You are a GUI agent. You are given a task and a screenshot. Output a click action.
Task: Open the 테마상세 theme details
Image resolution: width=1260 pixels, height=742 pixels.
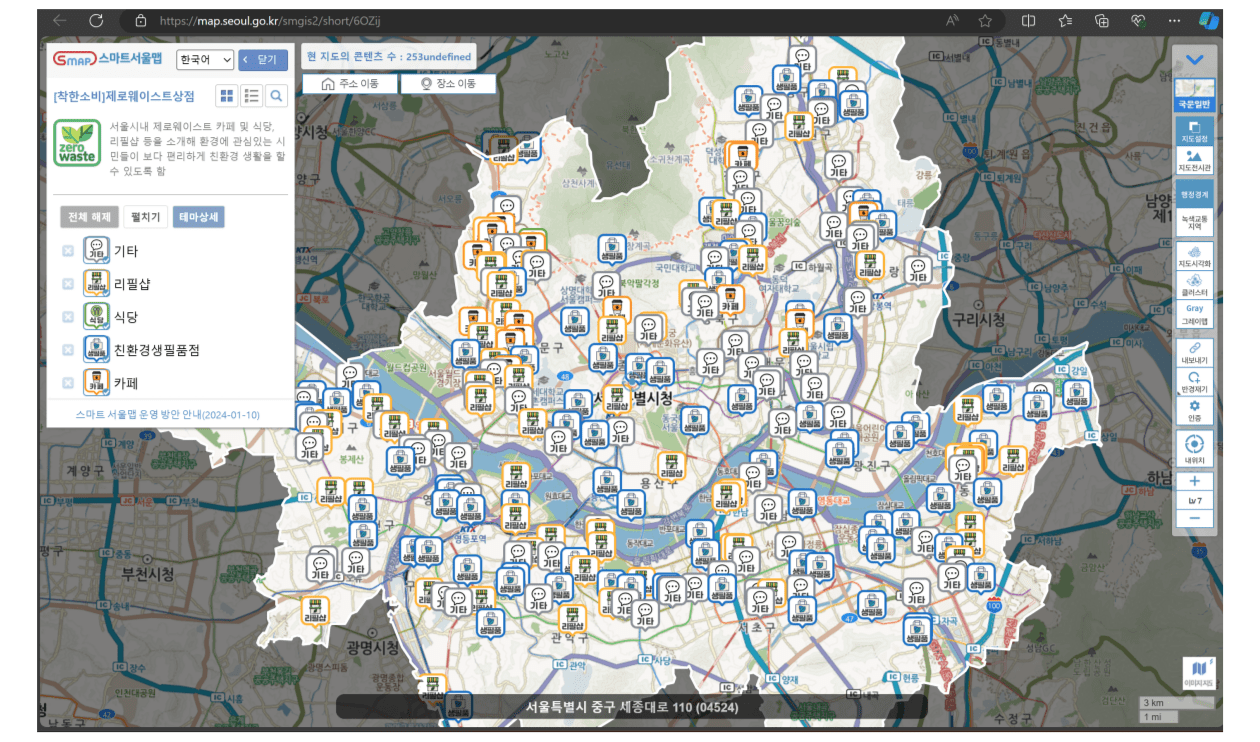point(199,217)
